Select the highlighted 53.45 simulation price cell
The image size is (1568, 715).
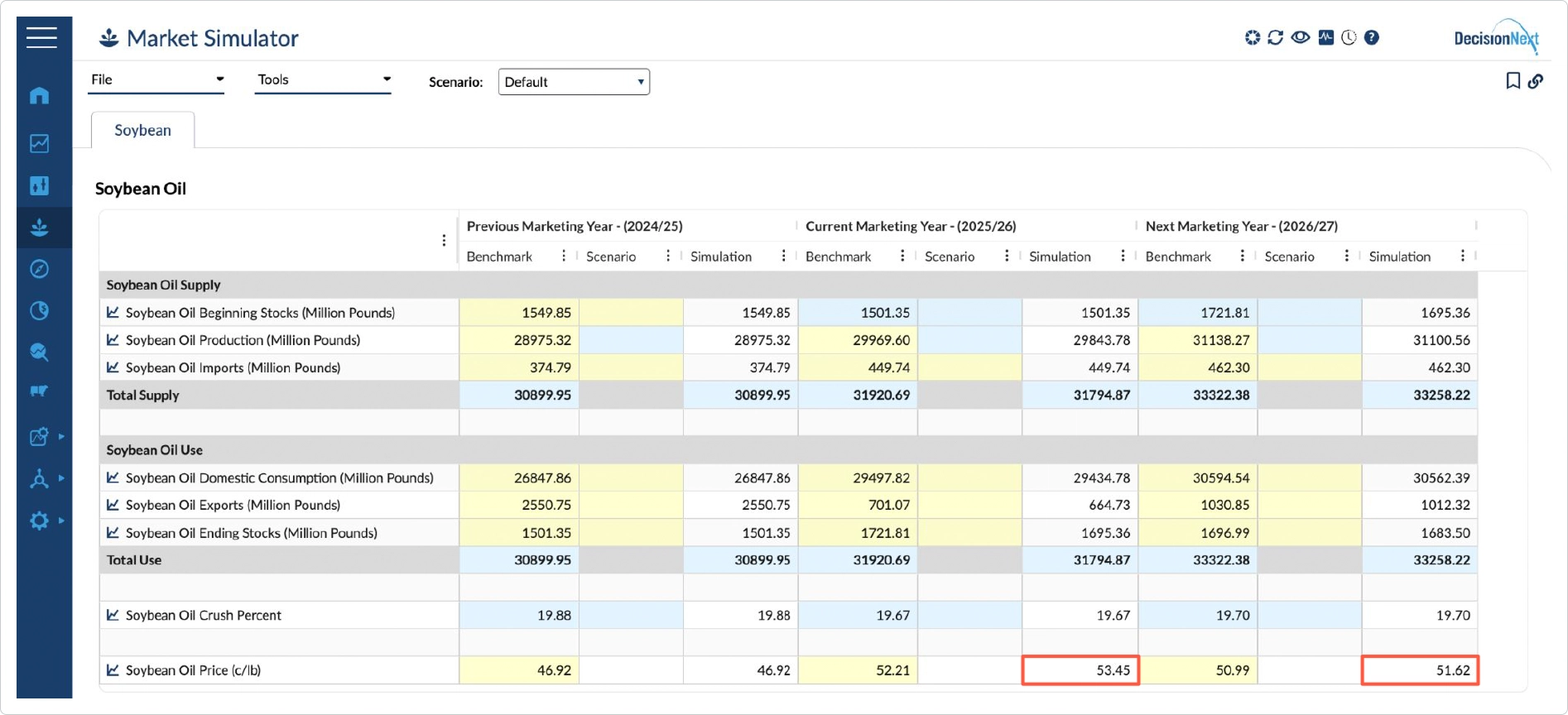tap(1080, 670)
